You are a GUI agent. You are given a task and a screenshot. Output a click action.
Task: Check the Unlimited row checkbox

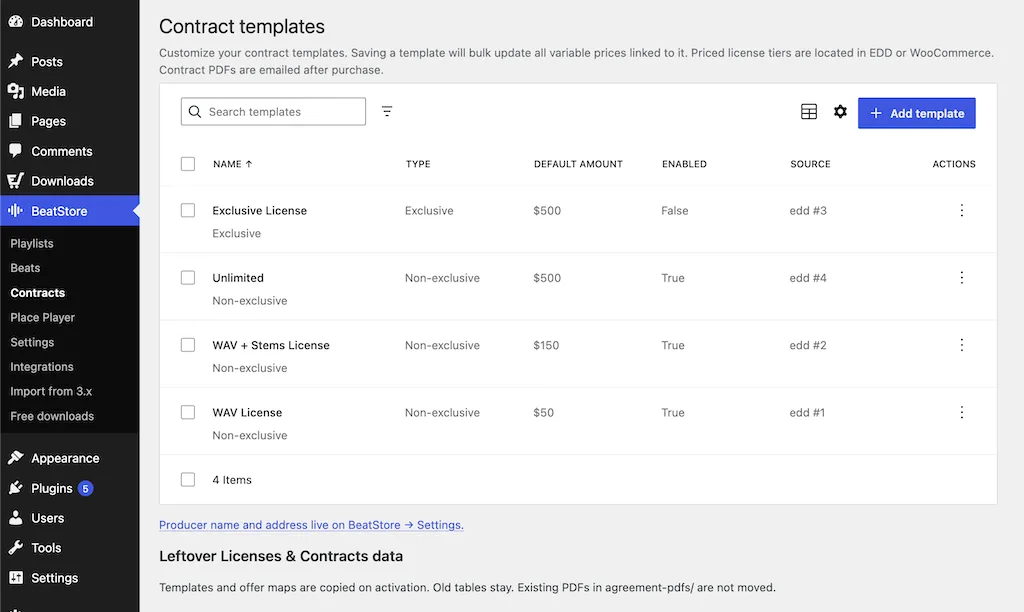(x=187, y=278)
